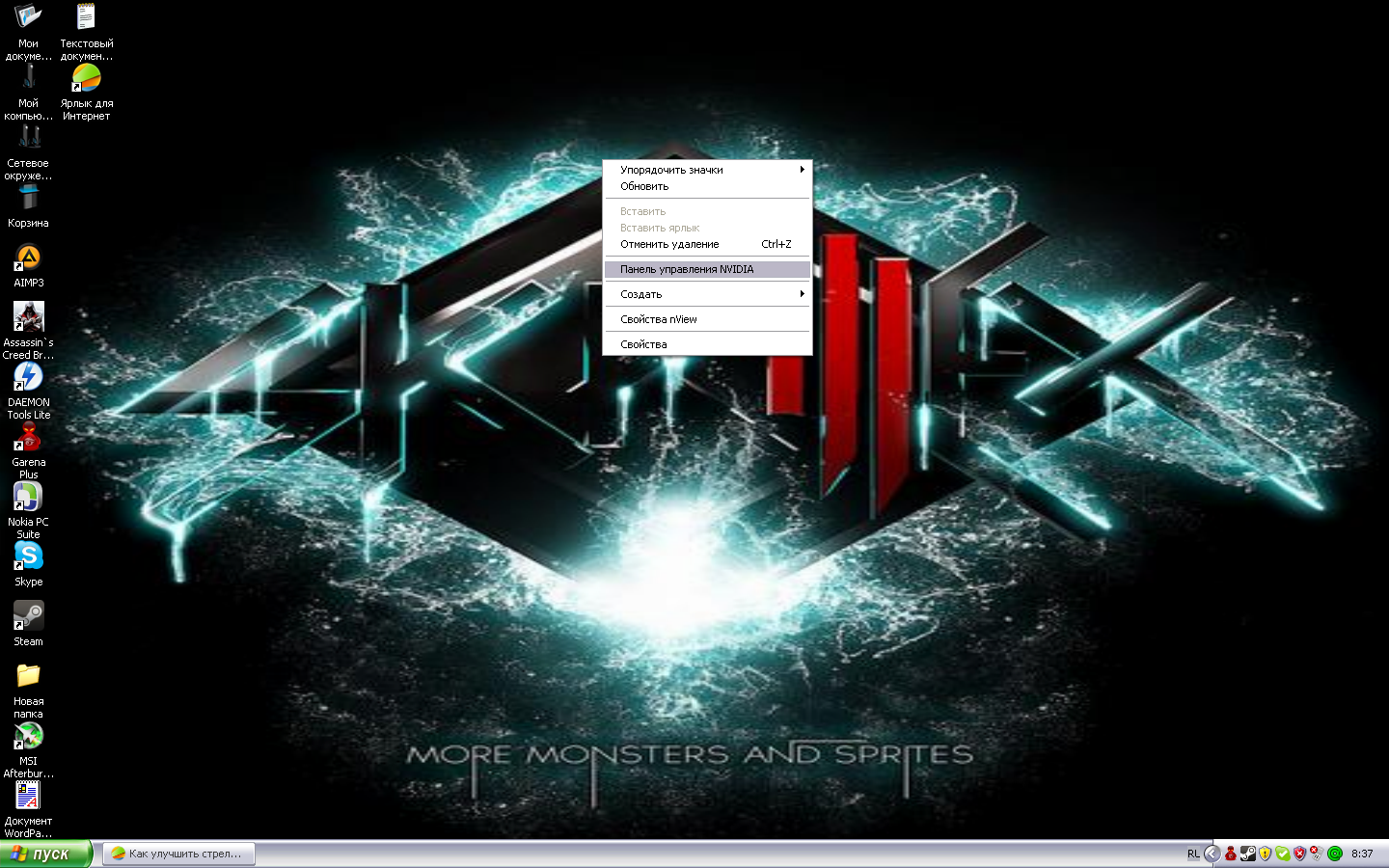Choose Обновить in context menu

pyautogui.click(x=707, y=186)
